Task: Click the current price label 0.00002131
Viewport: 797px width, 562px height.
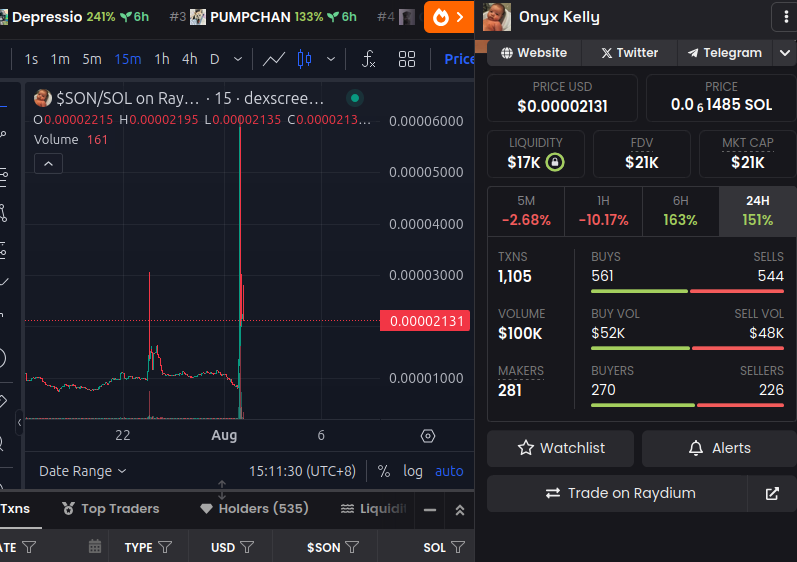Action: (x=425, y=321)
